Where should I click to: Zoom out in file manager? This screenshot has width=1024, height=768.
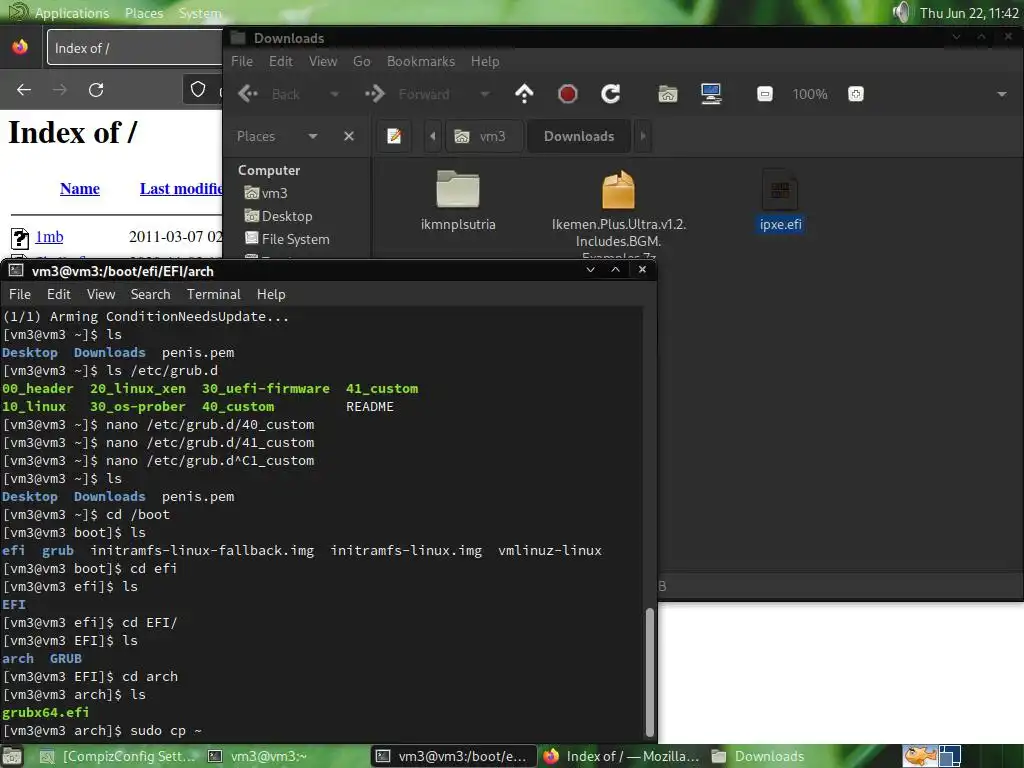coord(765,94)
